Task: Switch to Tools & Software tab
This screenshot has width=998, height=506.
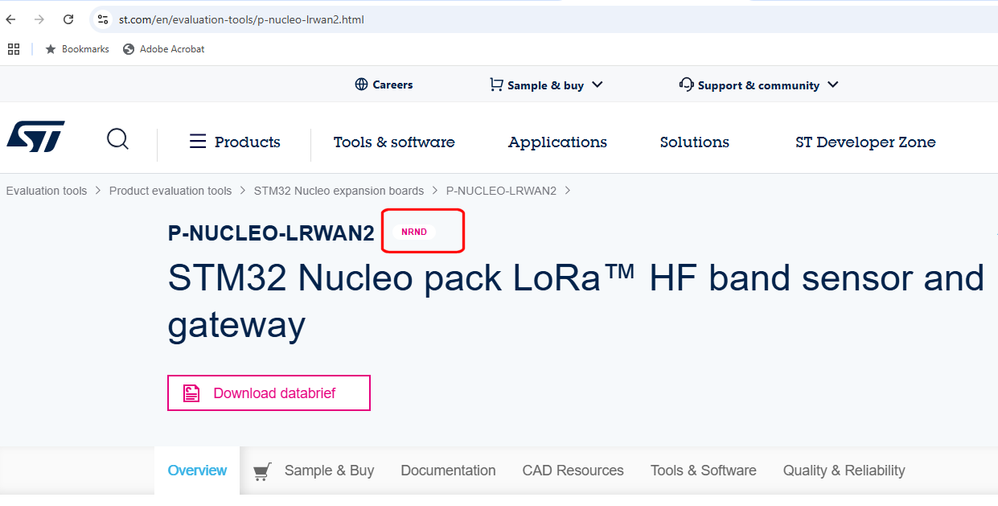Action: click(703, 471)
